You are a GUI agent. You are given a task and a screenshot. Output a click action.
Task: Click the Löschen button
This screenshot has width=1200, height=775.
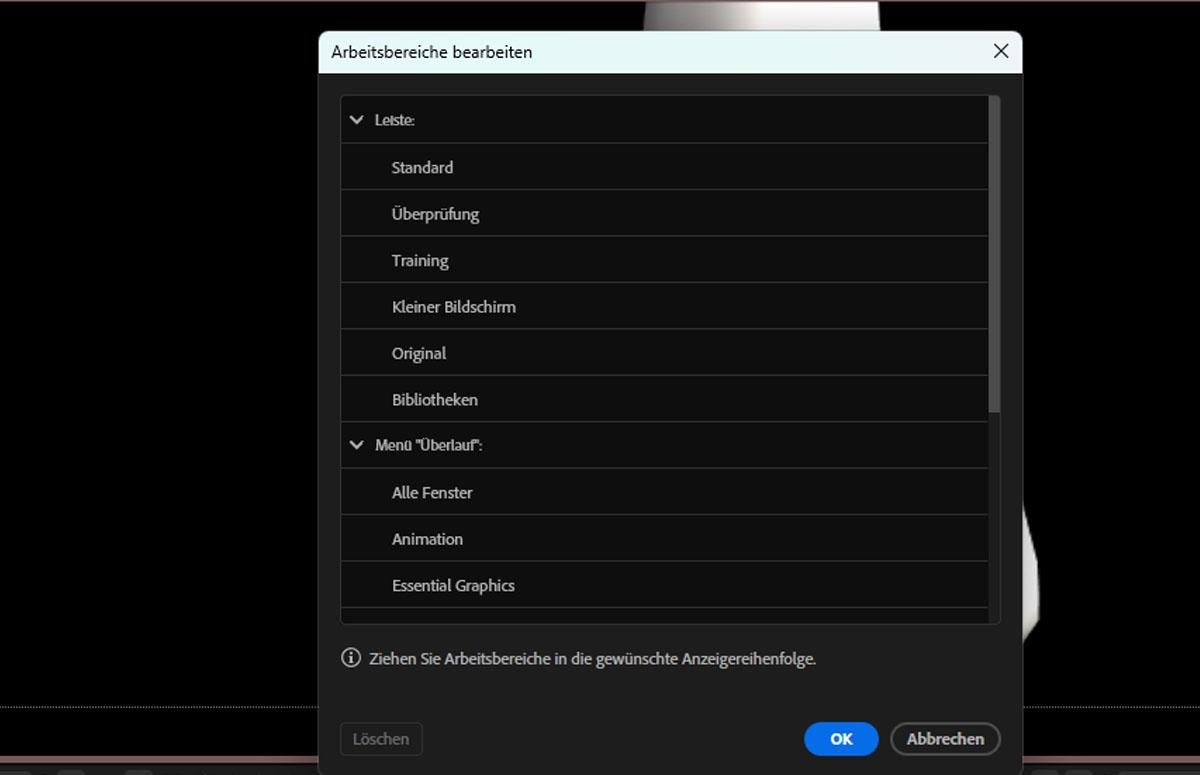tap(381, 739)
